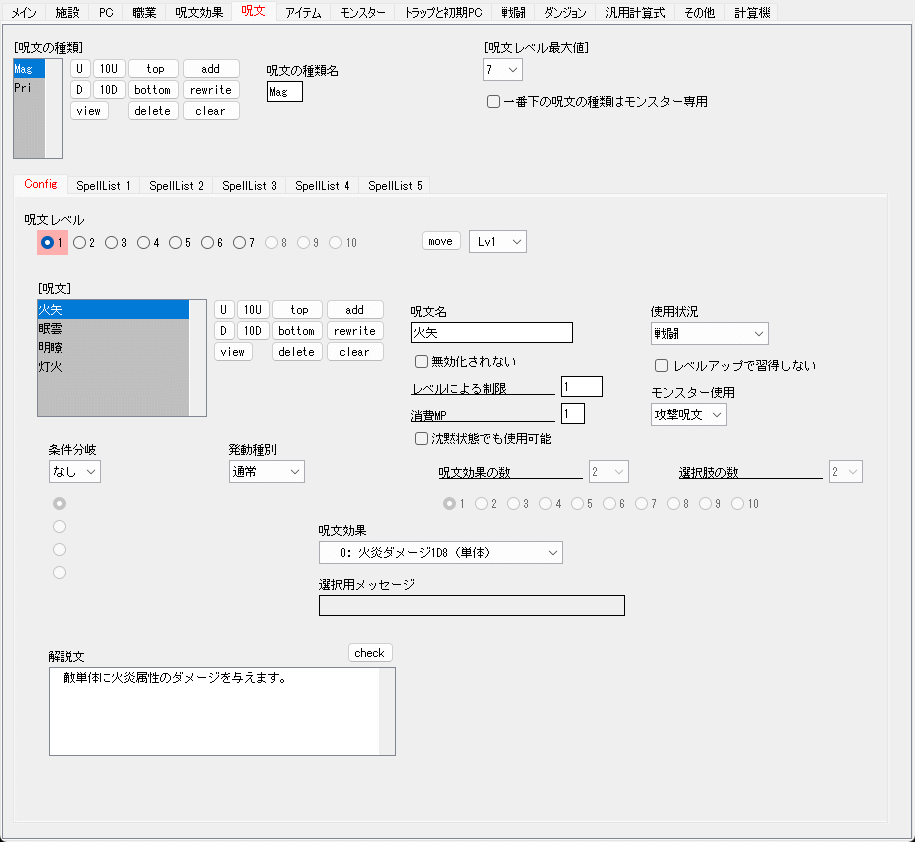Viewport: 915px width, 842px height.
Task: Click clear button beside spell list
Action: [x=355, y=352]
